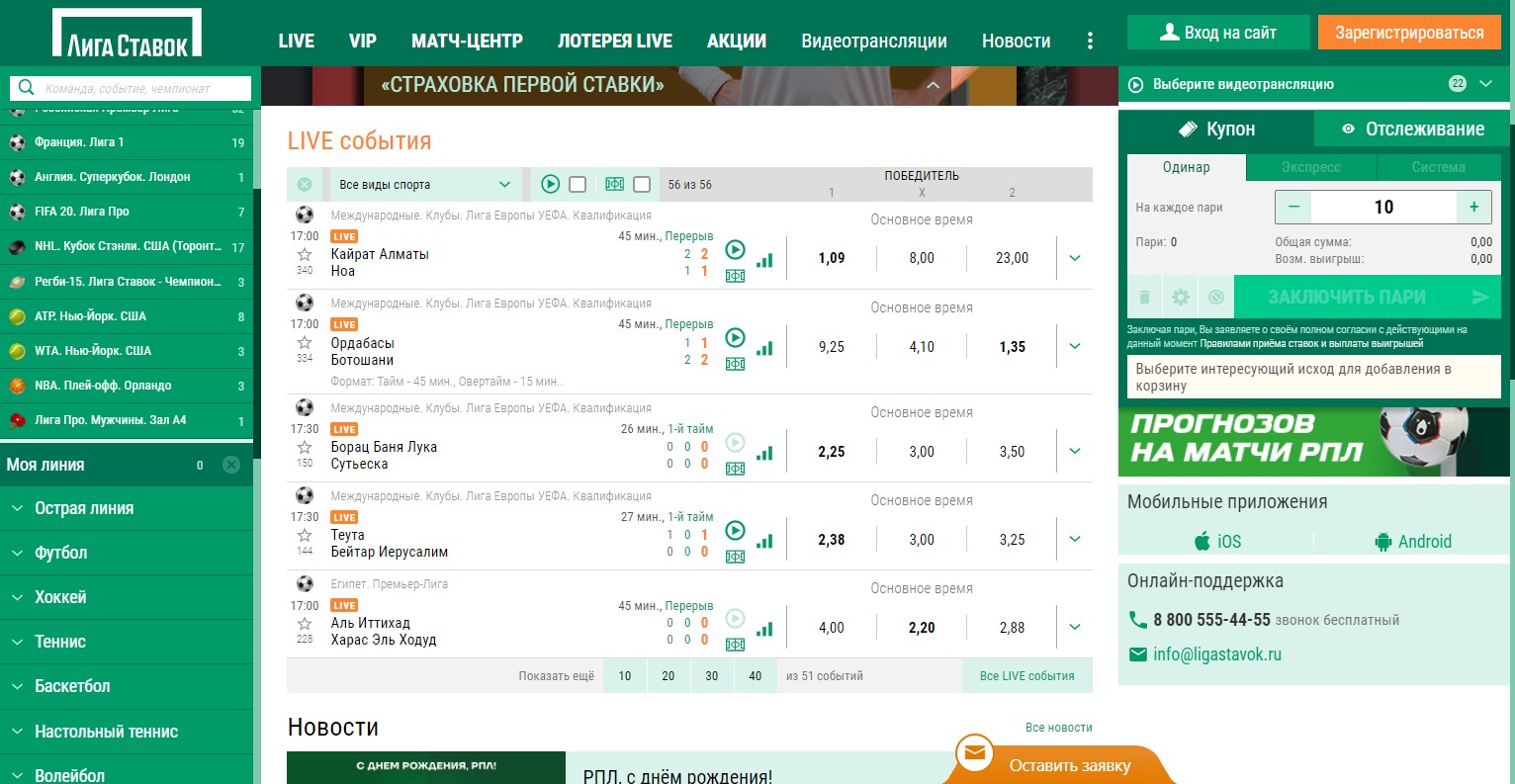Show stats chart for Борац Баня Лука
This screenshot has height=784, width=1515.
[764, 453]
